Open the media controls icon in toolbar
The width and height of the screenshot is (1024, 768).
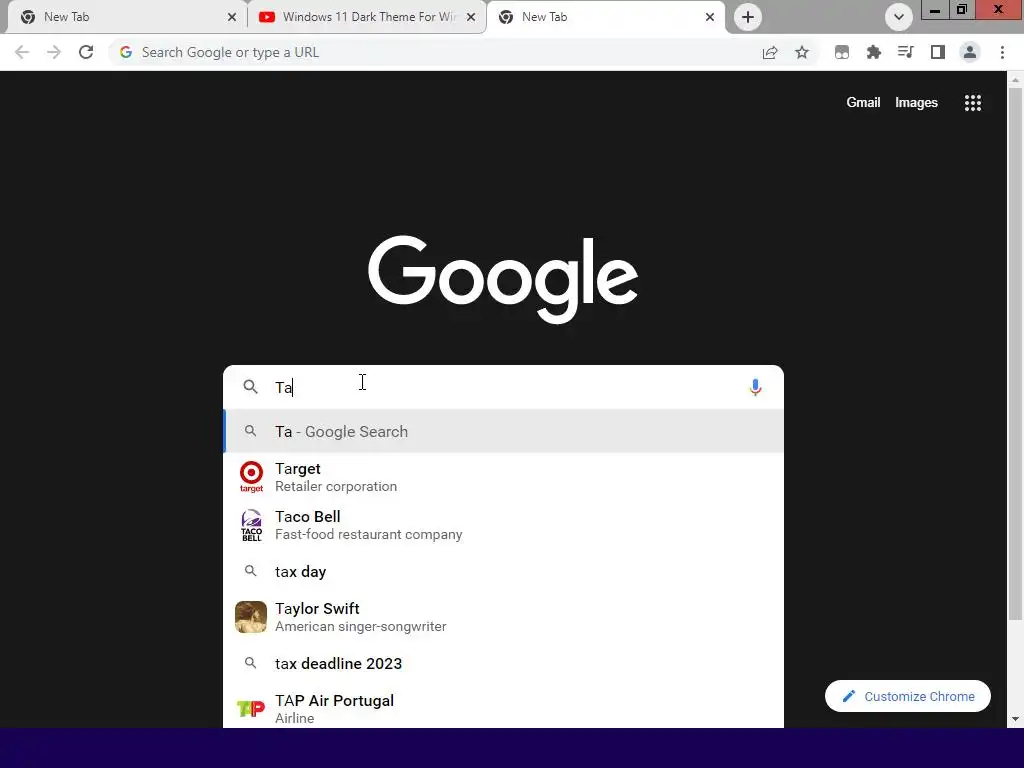coord(906,52)
